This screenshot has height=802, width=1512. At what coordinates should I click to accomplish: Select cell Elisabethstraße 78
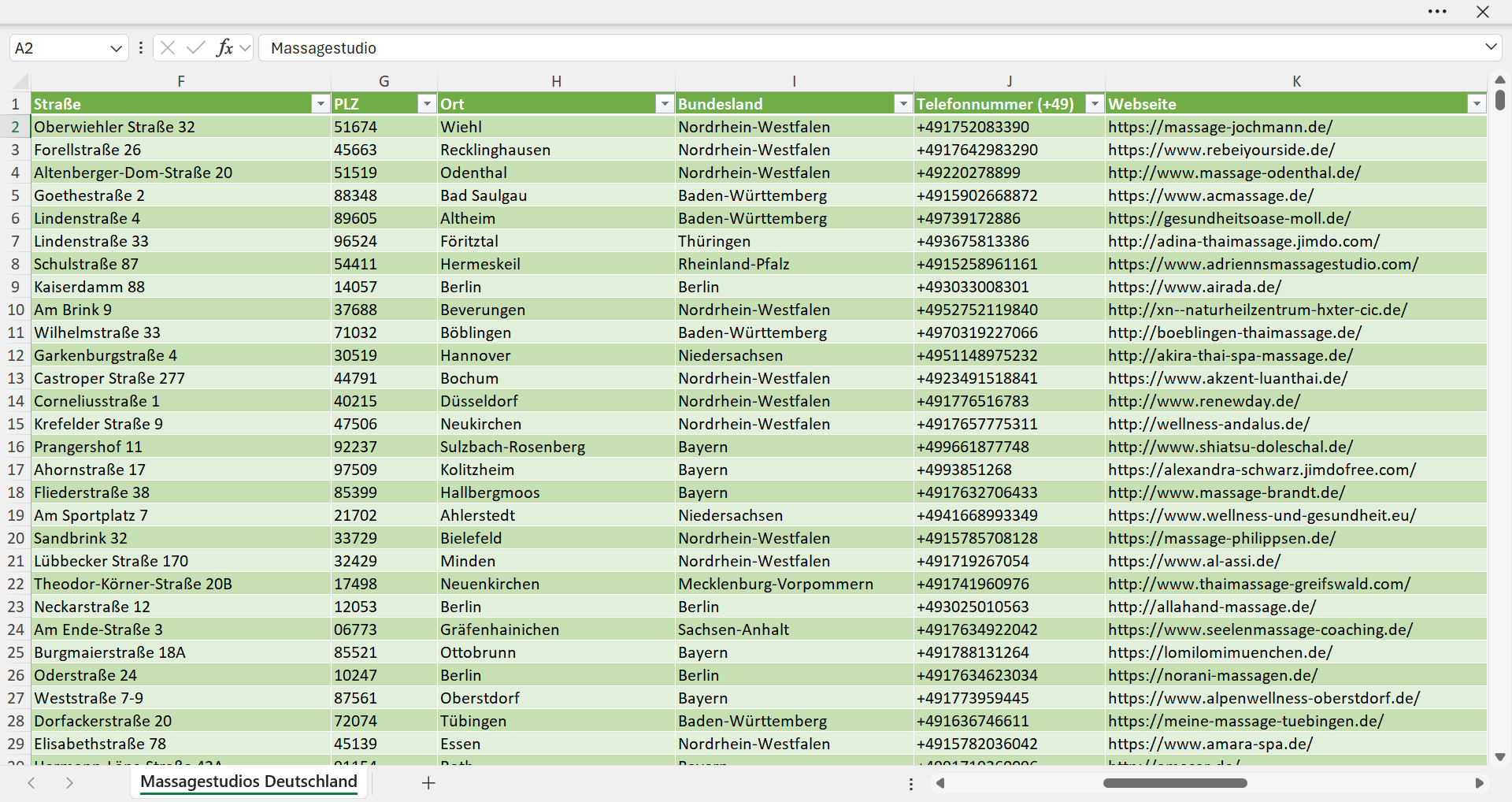click(181, 744)
